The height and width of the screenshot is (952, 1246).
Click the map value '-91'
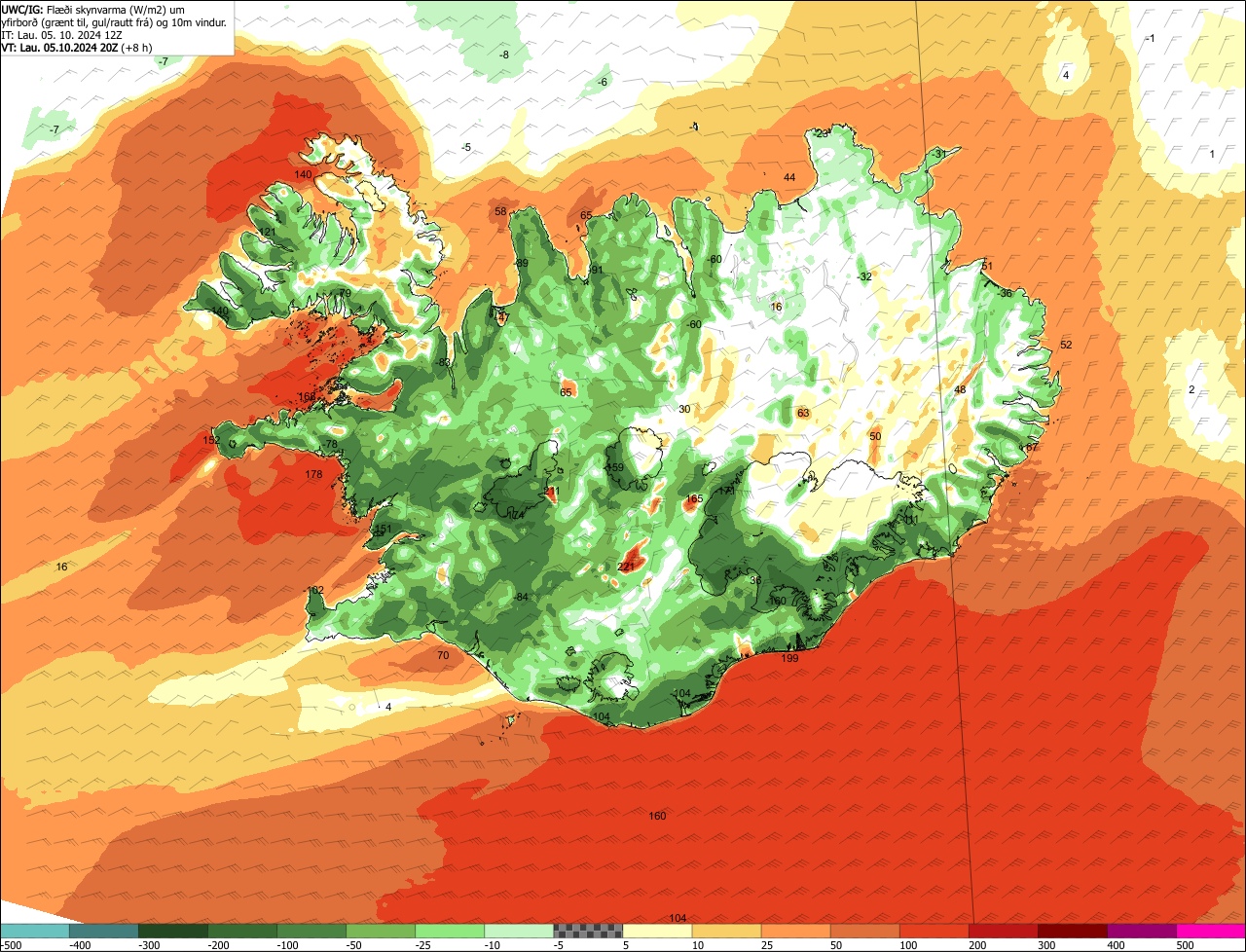tap(596, 270)
